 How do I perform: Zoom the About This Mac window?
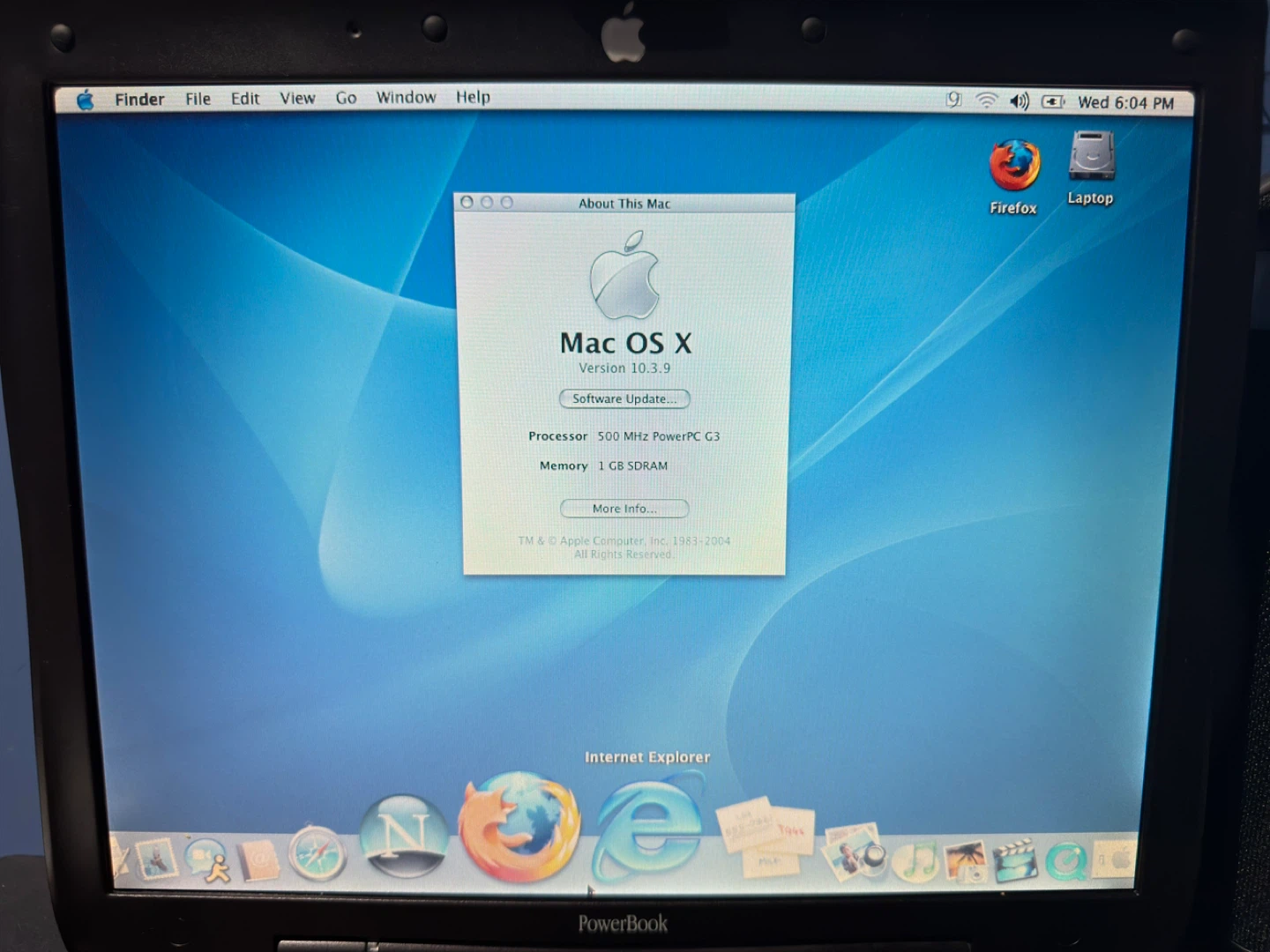pyautogui.click(x=506, y=202)
